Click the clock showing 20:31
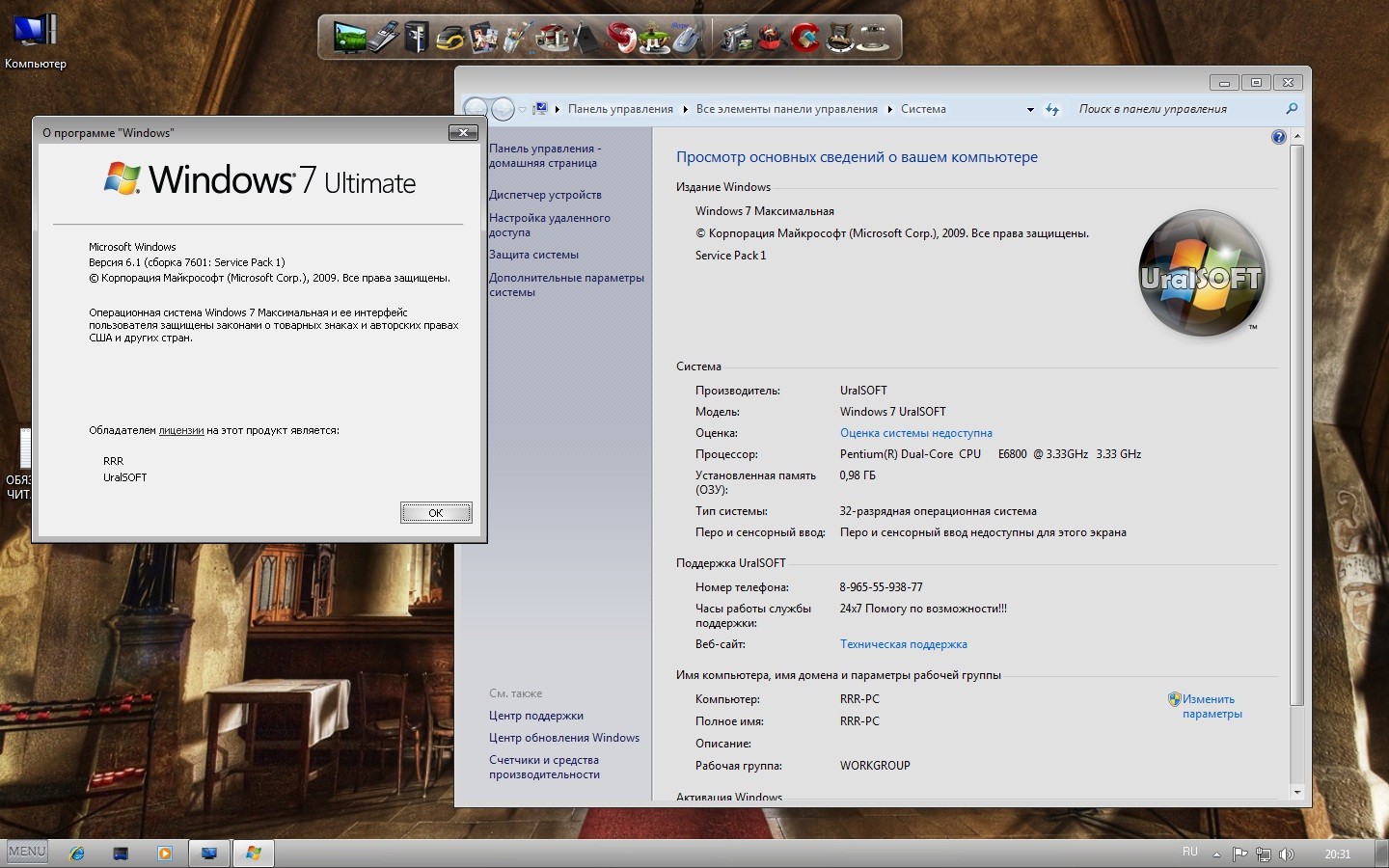Image resolution: width=1389 pixels, height=868 pixels. point(1337,854)
